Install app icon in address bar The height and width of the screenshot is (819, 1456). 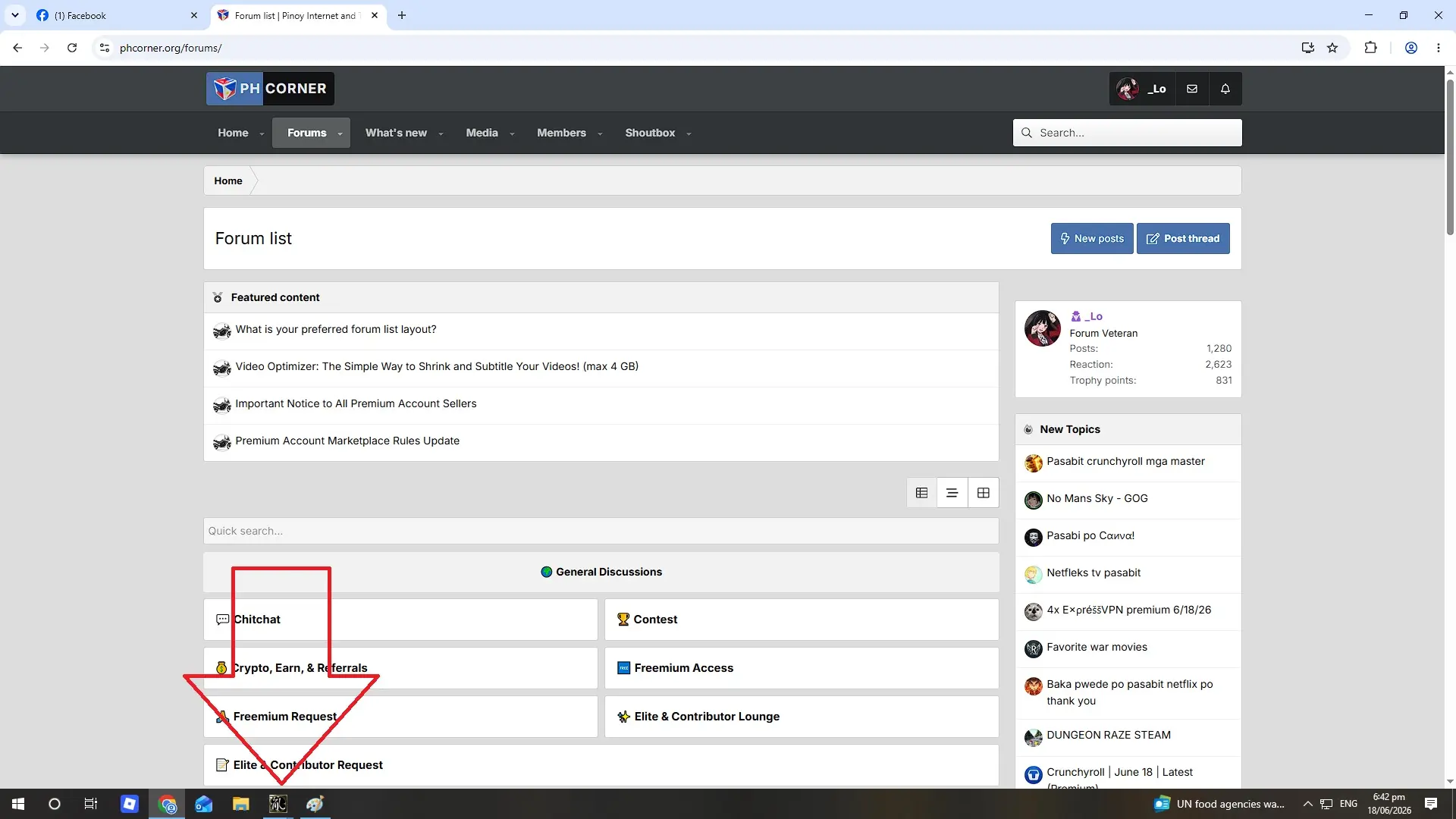click(x=1308, y=48)
